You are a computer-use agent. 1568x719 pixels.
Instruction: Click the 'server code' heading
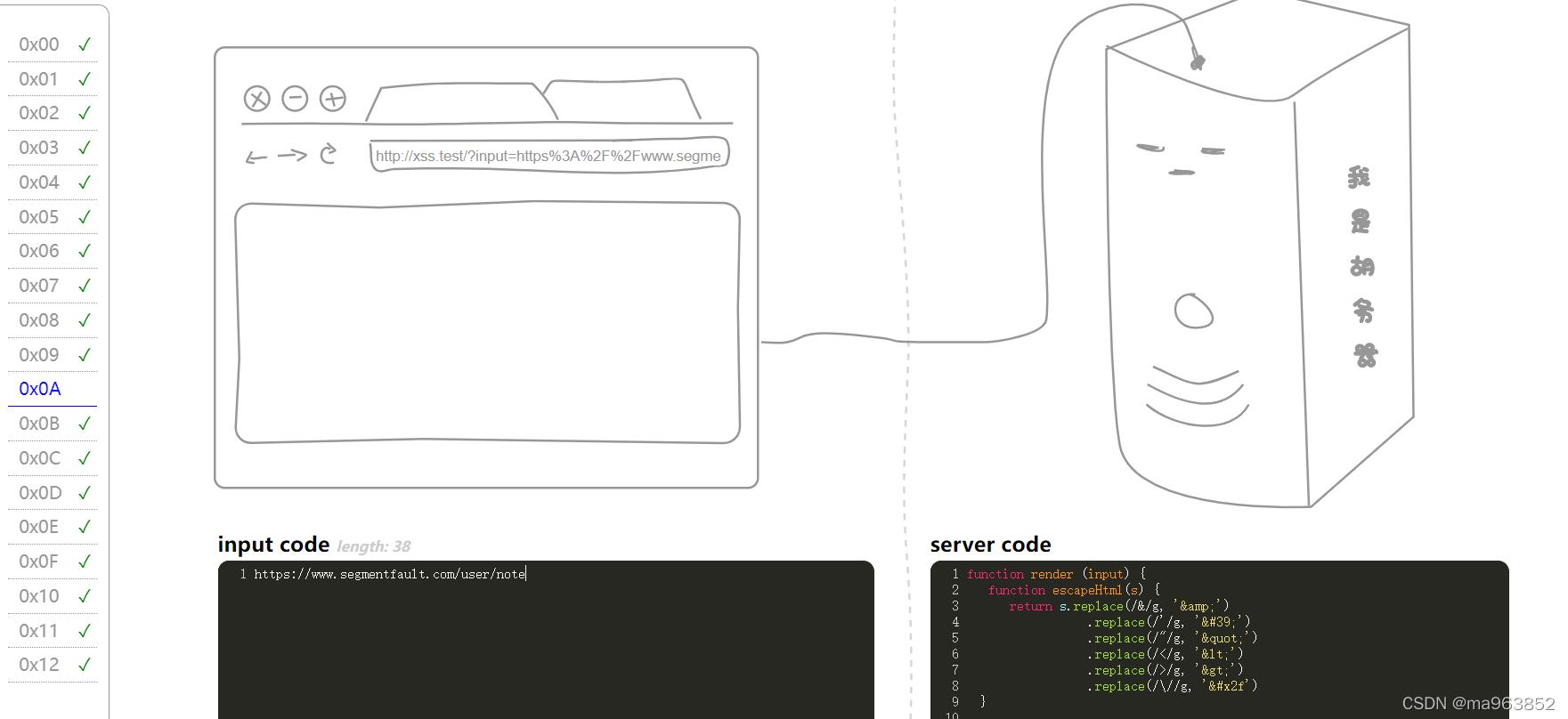click(990, 545)
